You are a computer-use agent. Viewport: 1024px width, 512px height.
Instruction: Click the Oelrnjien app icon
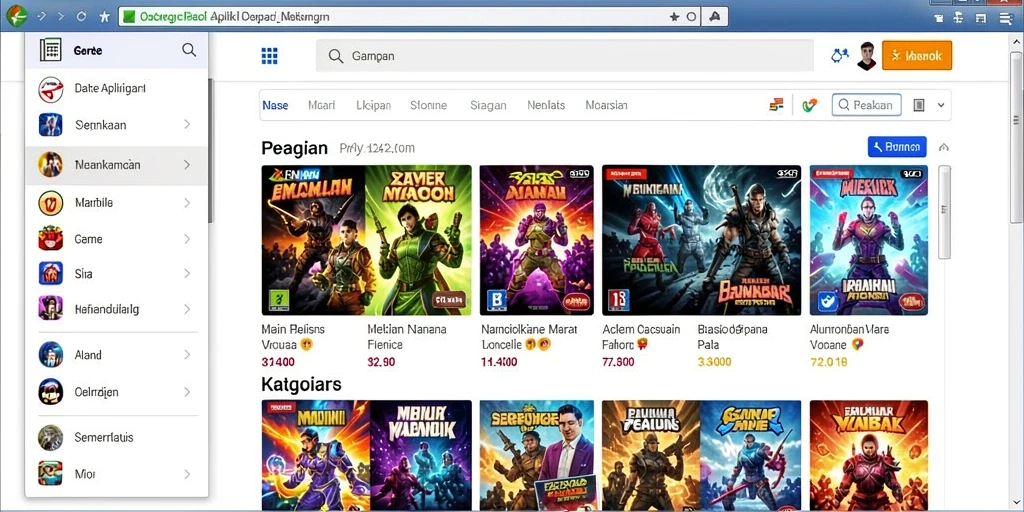tap(50, 392)
